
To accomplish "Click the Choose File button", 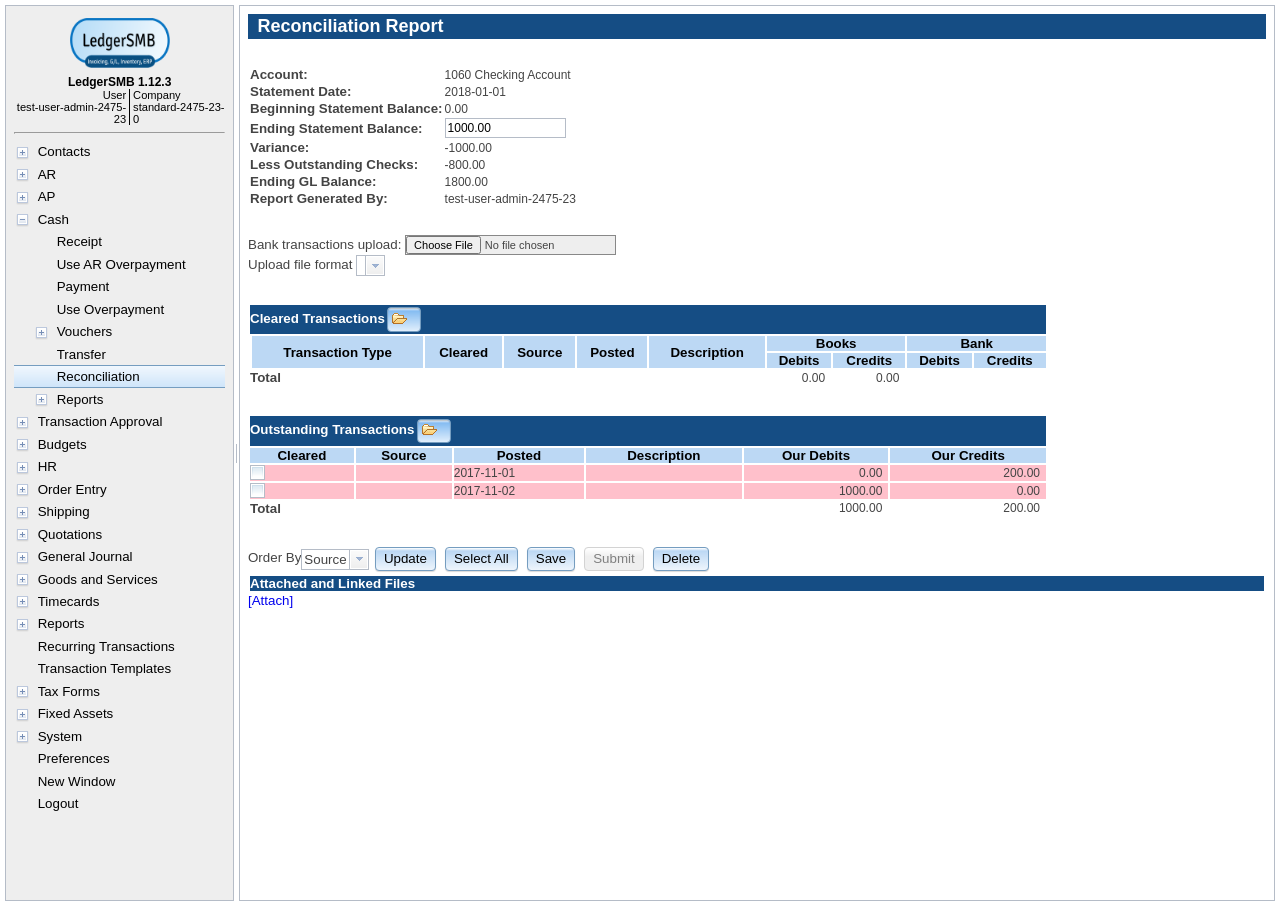I will (x=443, y=245).
